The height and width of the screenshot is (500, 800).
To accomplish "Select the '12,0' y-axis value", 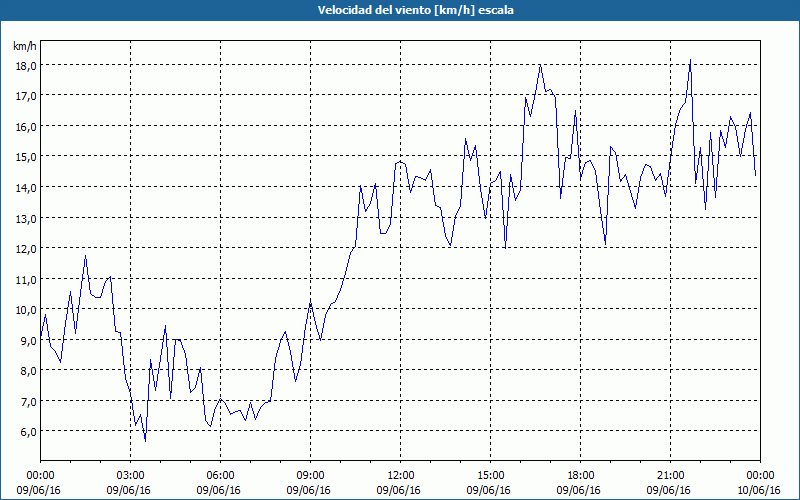I will [x=25, y=249].
